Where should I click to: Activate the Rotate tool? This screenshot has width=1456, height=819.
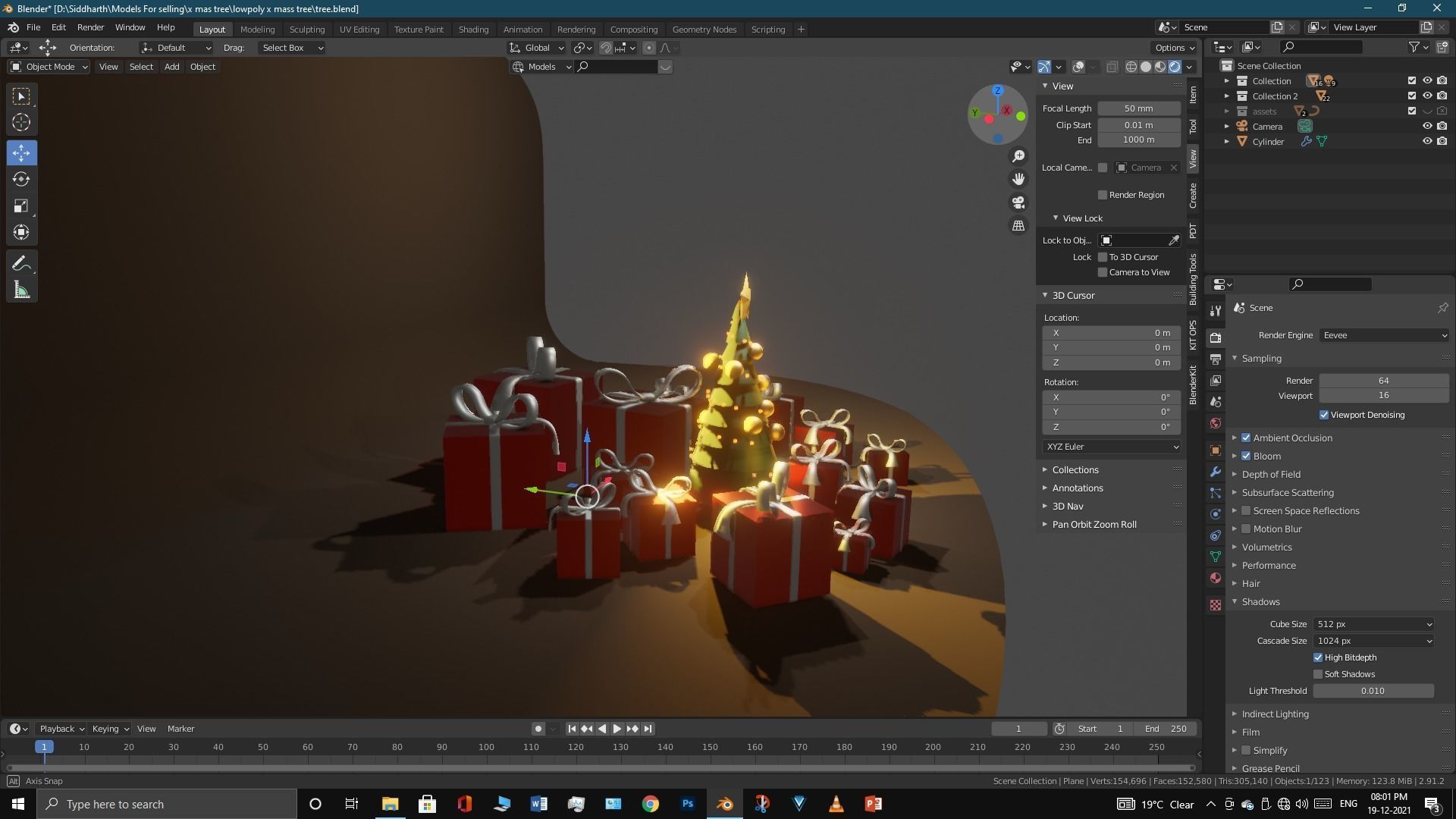(21, 179)
